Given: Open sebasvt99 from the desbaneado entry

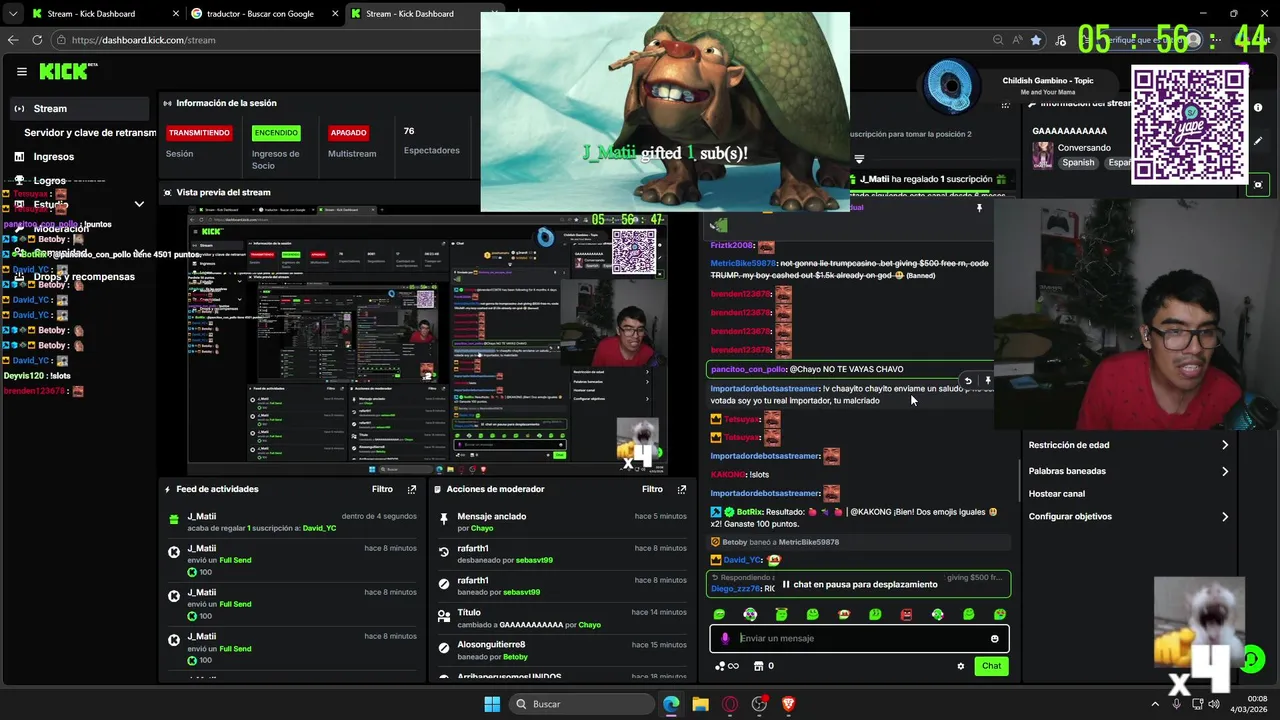Looking at the screenshot, I should coord(534,561).
